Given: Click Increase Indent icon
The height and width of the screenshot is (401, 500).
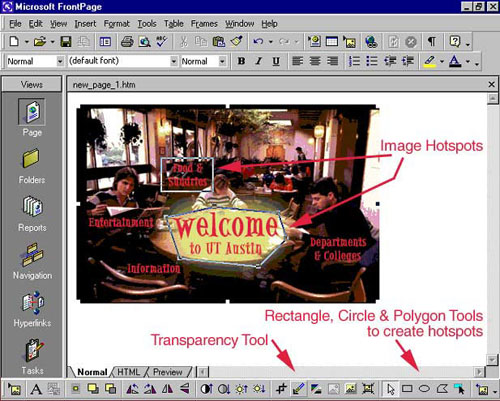Looking at the screenshot, I should click(408, 61).
